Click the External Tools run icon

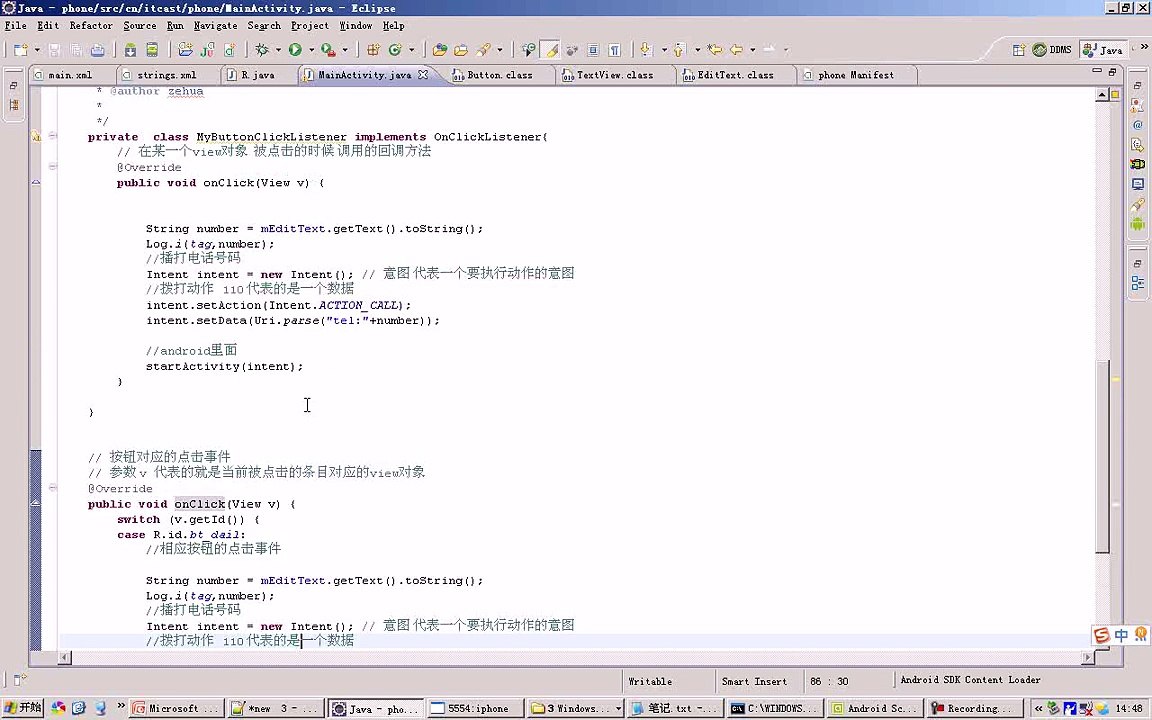click(x=328, y=50)
